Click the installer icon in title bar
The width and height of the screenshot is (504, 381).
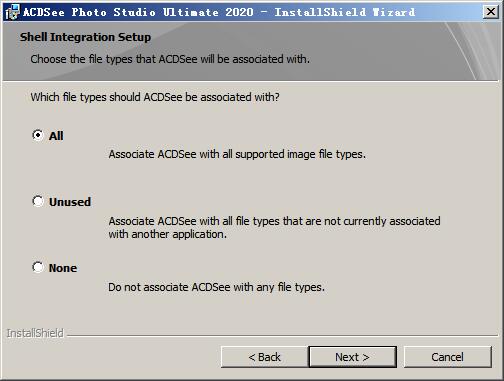click(12, 12)
